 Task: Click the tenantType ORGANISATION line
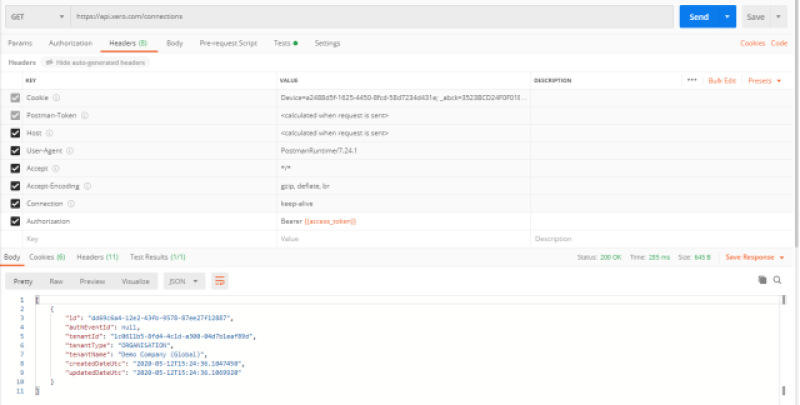point(119,345)
